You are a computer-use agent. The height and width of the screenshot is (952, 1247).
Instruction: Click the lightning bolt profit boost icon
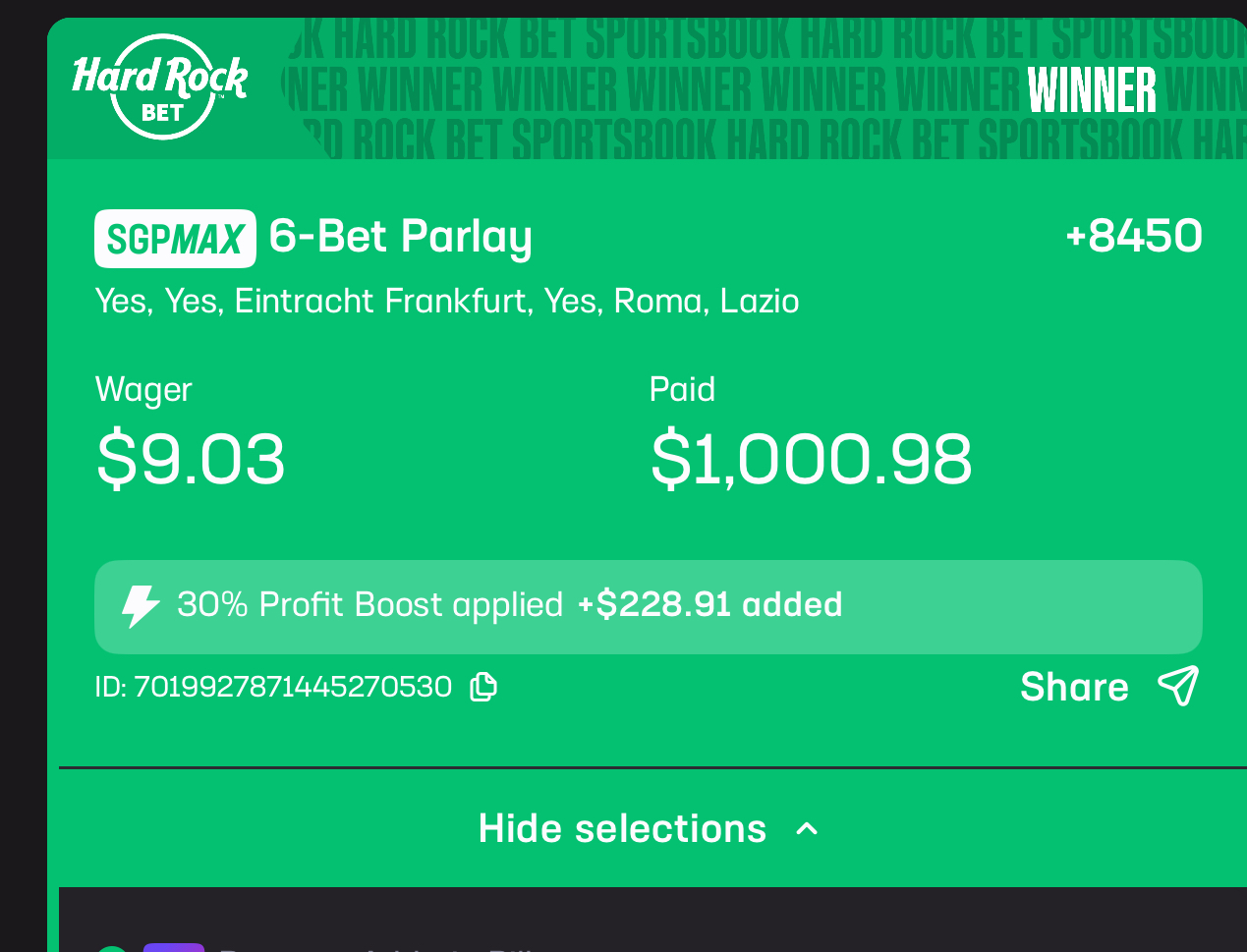140,606
